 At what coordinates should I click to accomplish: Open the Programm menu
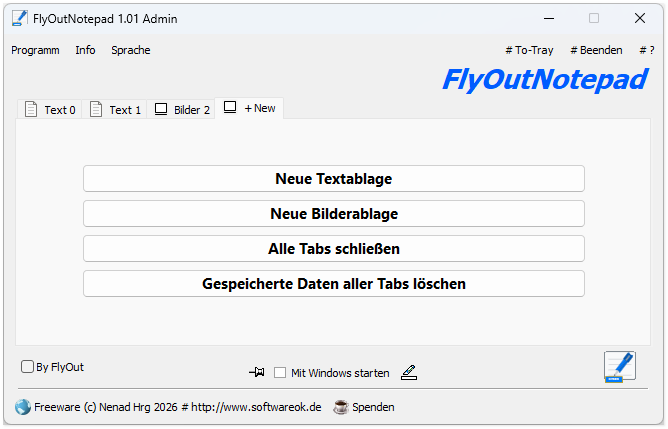(x=35, y=50)
